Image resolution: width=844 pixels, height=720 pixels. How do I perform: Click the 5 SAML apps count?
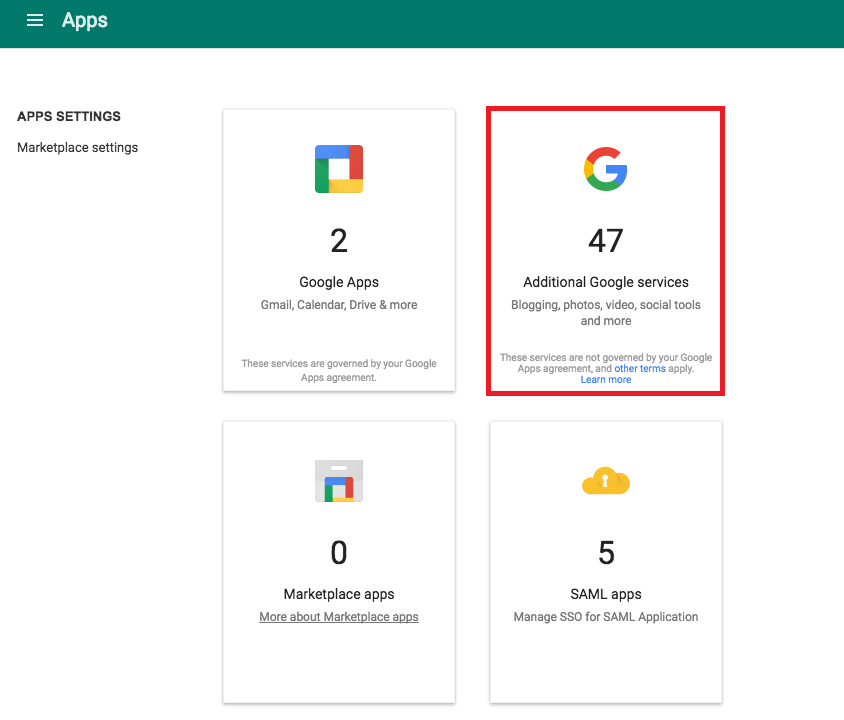pos(605,553)
